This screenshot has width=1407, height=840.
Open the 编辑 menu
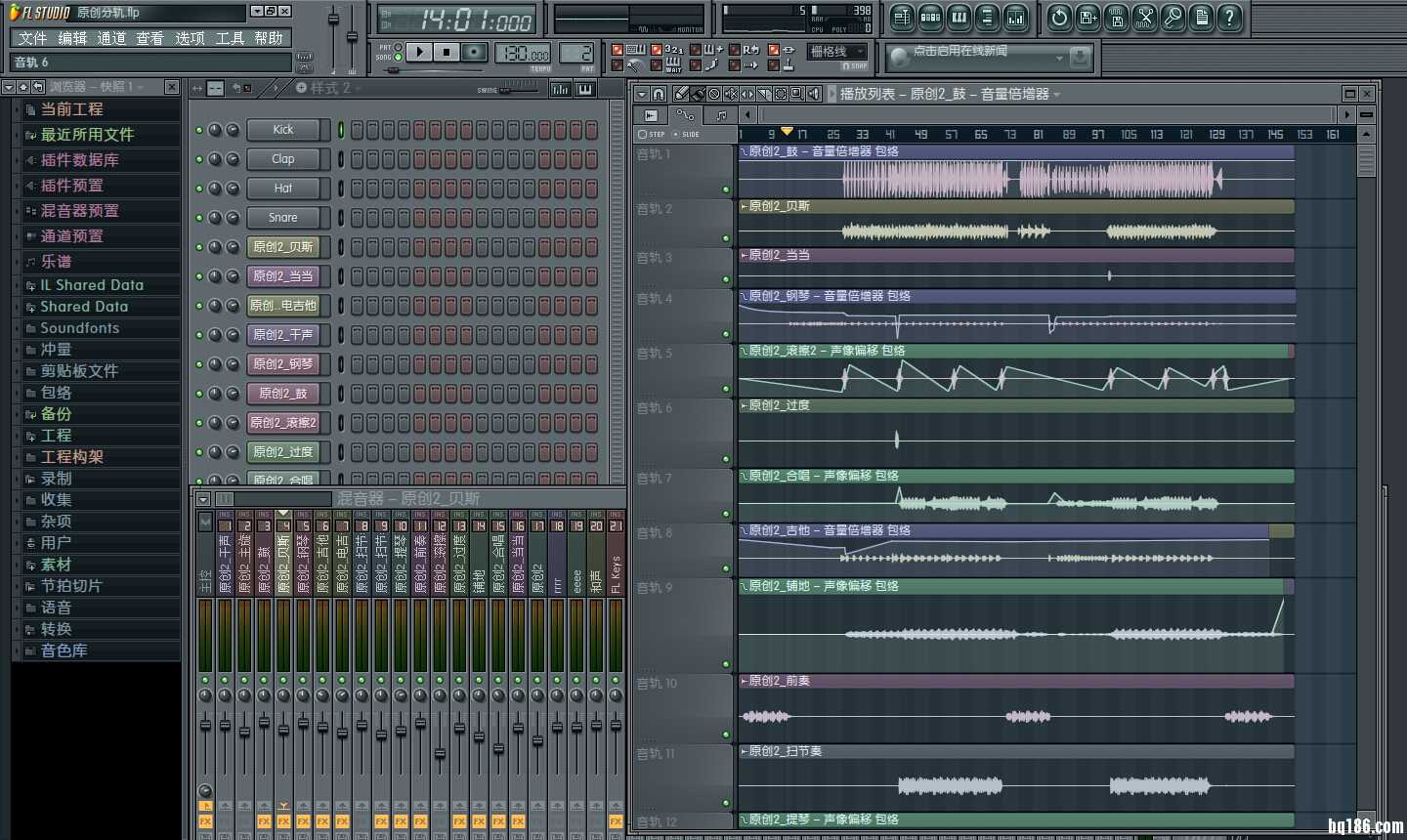72,38
